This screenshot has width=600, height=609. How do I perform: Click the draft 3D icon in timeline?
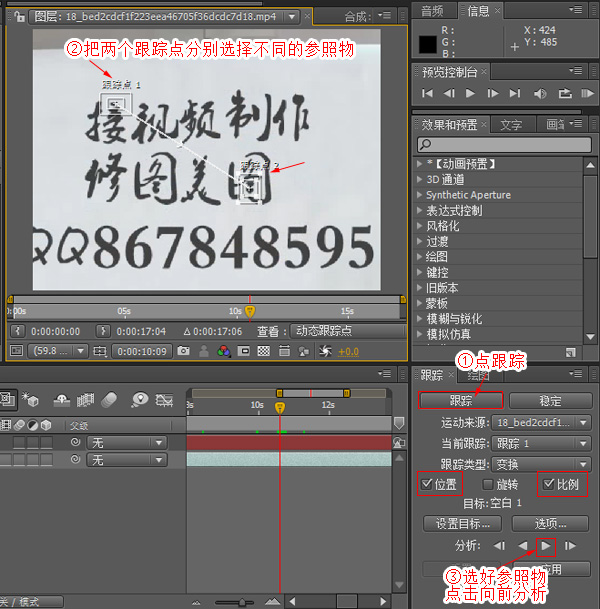pos(30,399)
